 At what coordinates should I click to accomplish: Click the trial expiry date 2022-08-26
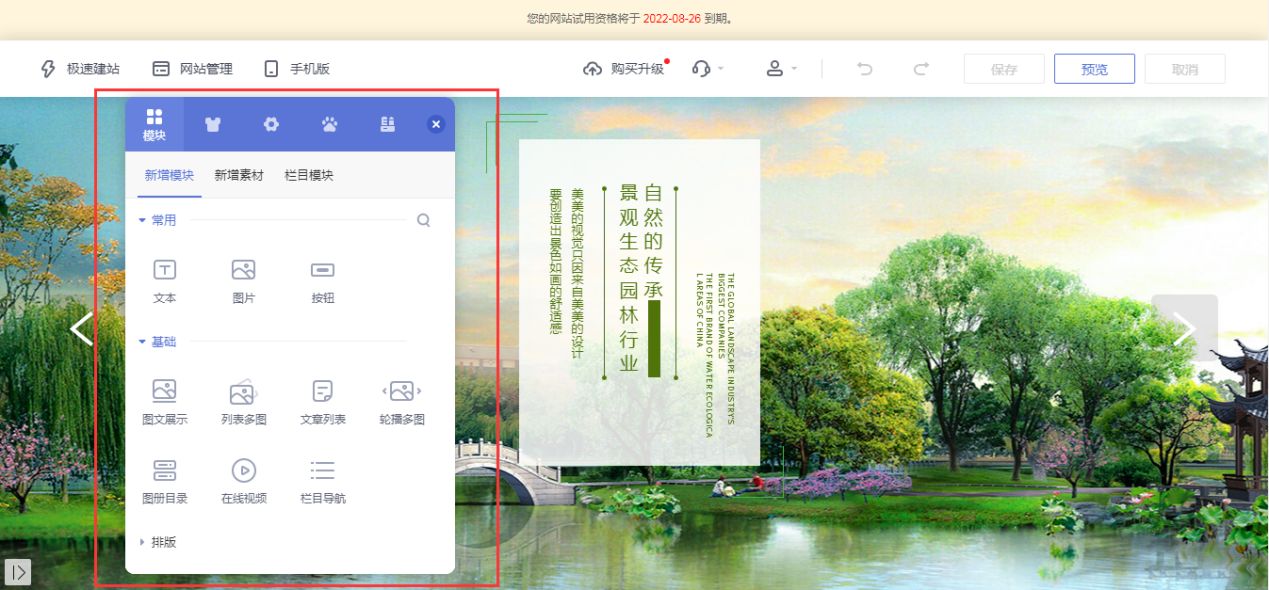coord(671,19)
